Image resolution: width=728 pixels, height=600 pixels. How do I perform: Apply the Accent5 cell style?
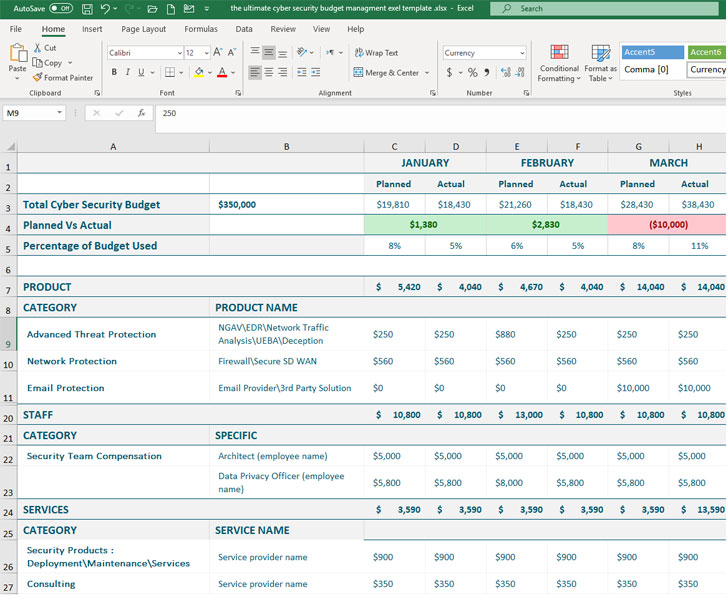coord(652,52)
